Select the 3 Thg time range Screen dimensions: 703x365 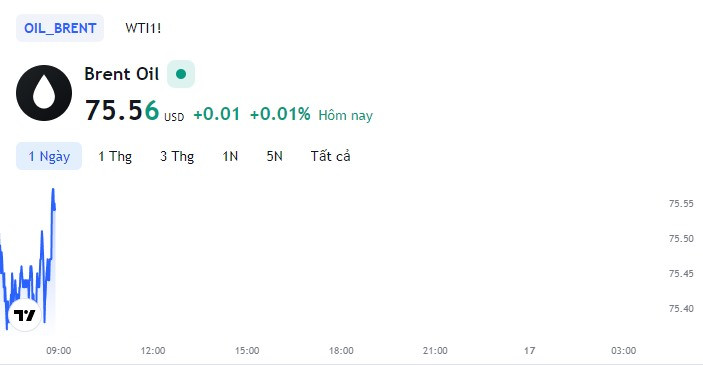pyautogui.click(x=177, y=156)
